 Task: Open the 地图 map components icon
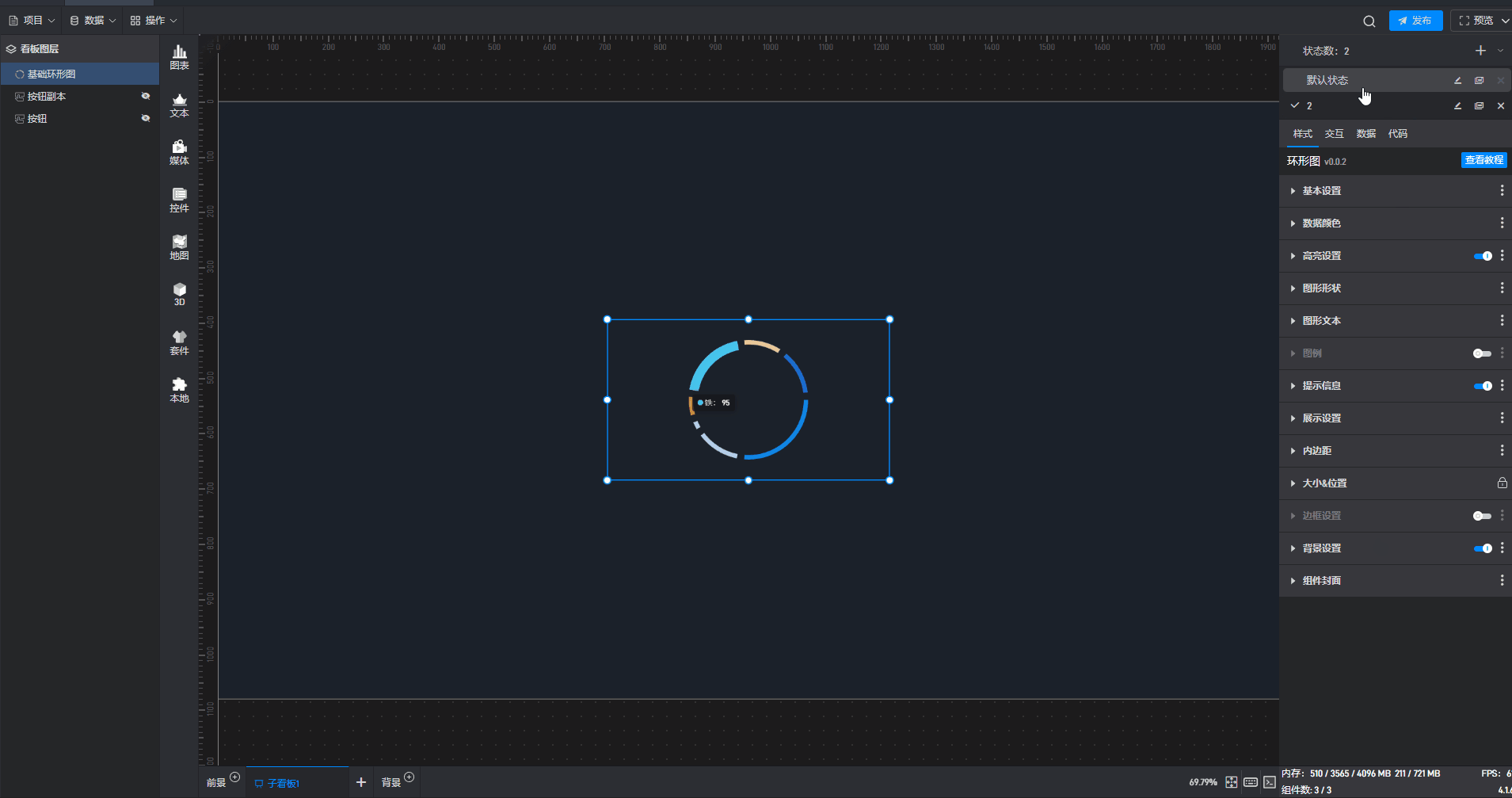click(180, 247)
